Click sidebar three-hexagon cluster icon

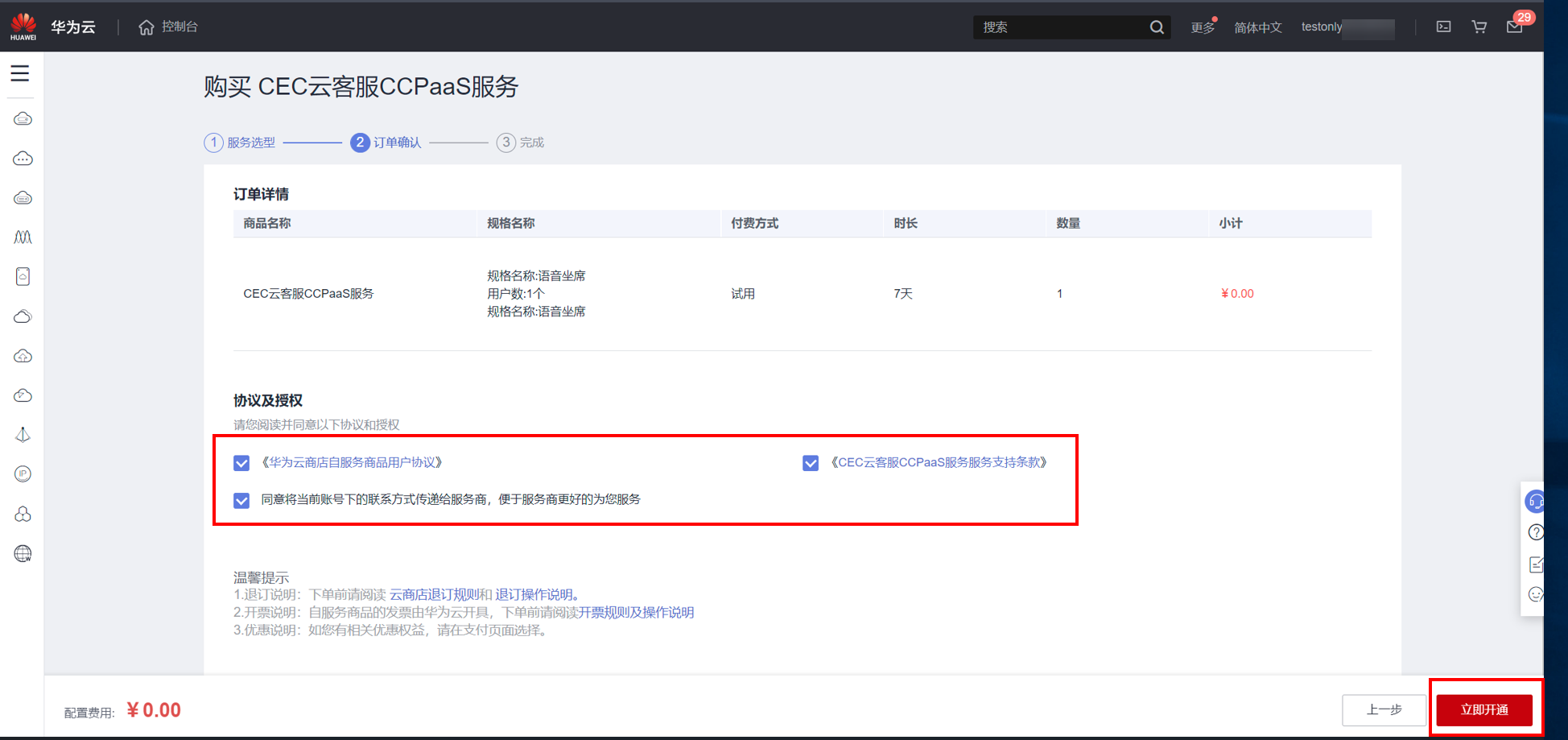tap(23, 514)
